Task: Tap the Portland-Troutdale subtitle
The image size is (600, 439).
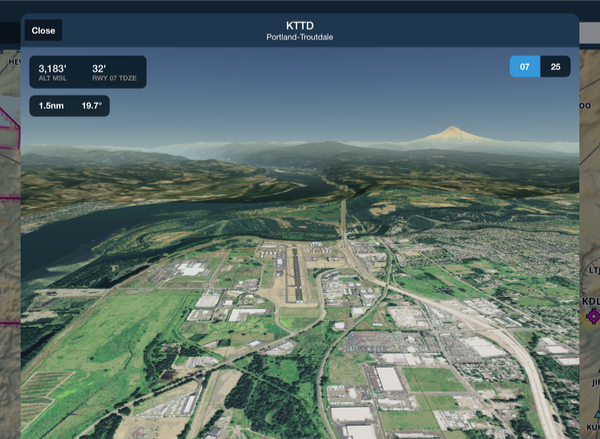Action: coord(299,38)
